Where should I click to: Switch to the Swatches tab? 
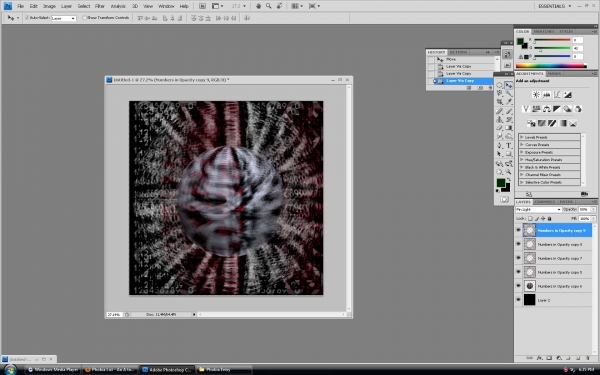click(x=544, y=31)
